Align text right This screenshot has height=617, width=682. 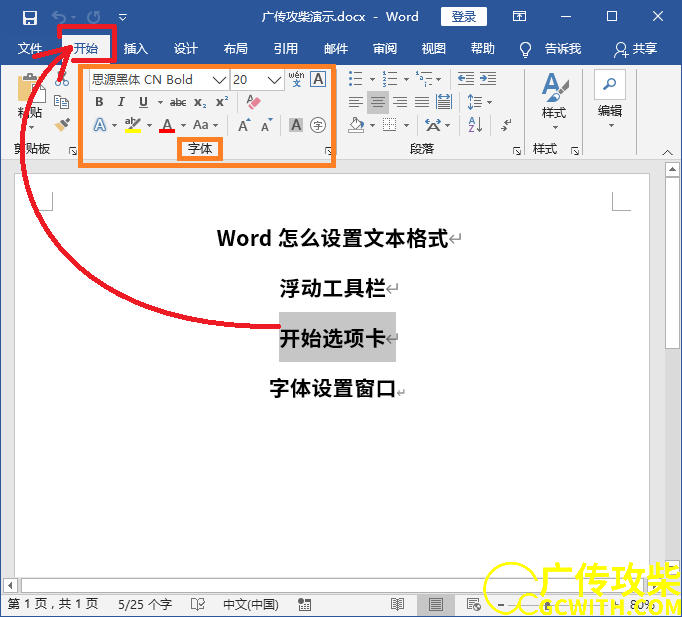(x=400, y=102)
